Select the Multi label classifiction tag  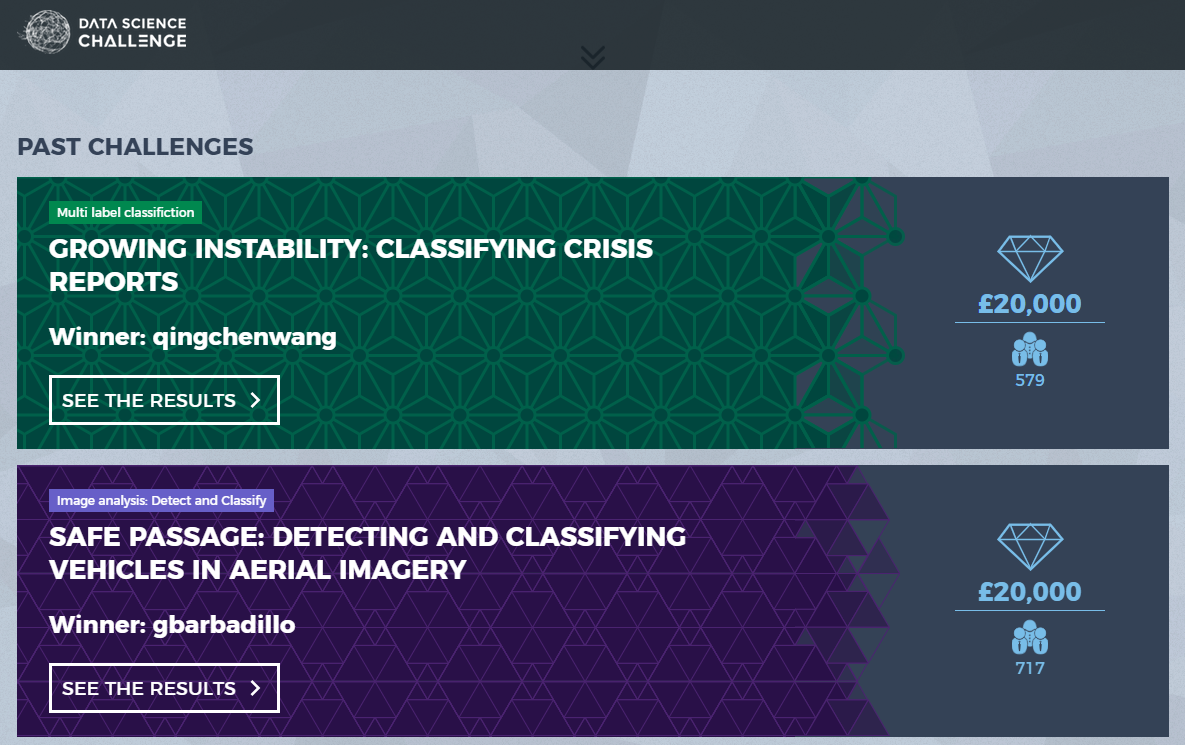pos(126,212)
